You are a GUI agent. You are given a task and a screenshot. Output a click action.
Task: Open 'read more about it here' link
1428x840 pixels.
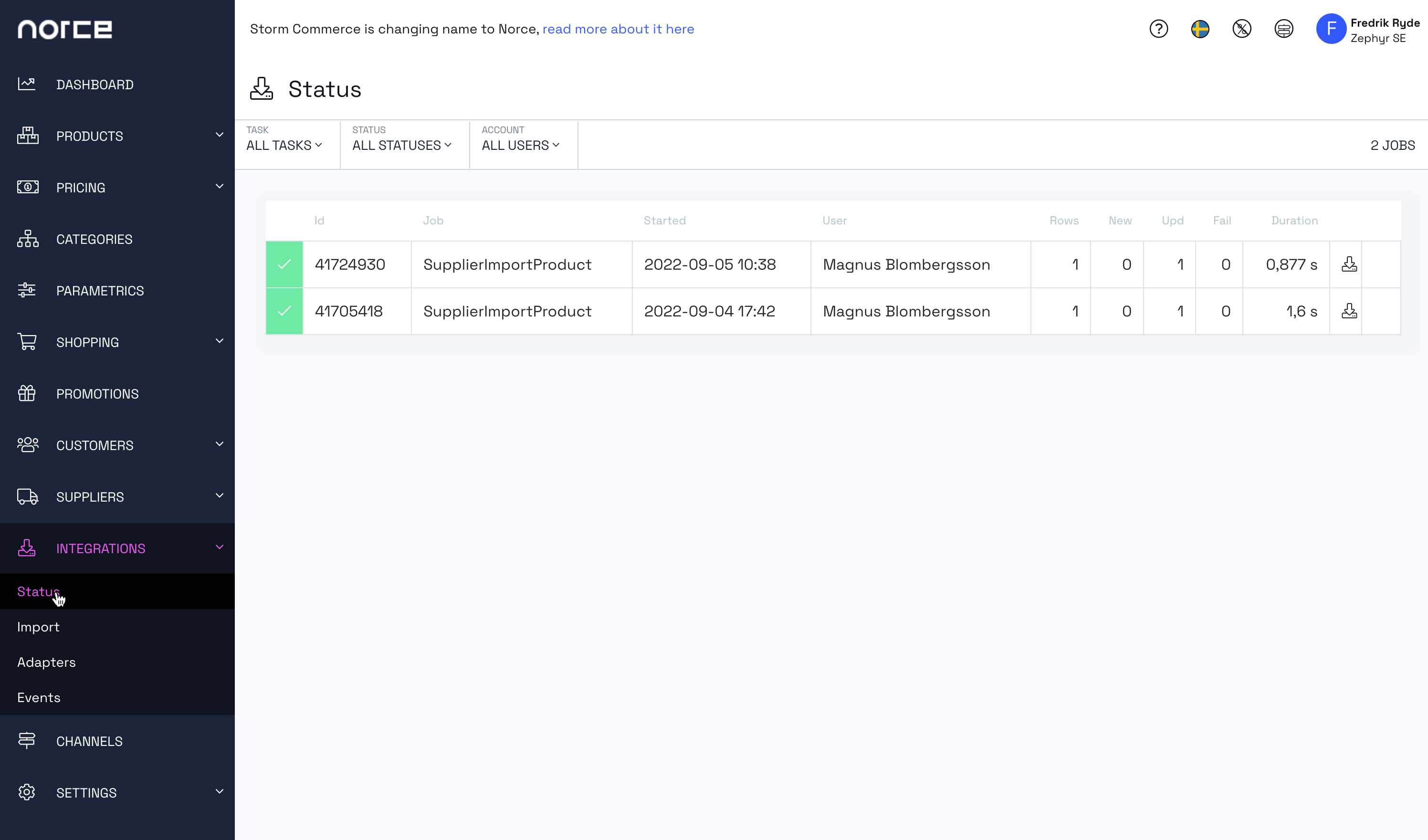[x=618, y=29]
